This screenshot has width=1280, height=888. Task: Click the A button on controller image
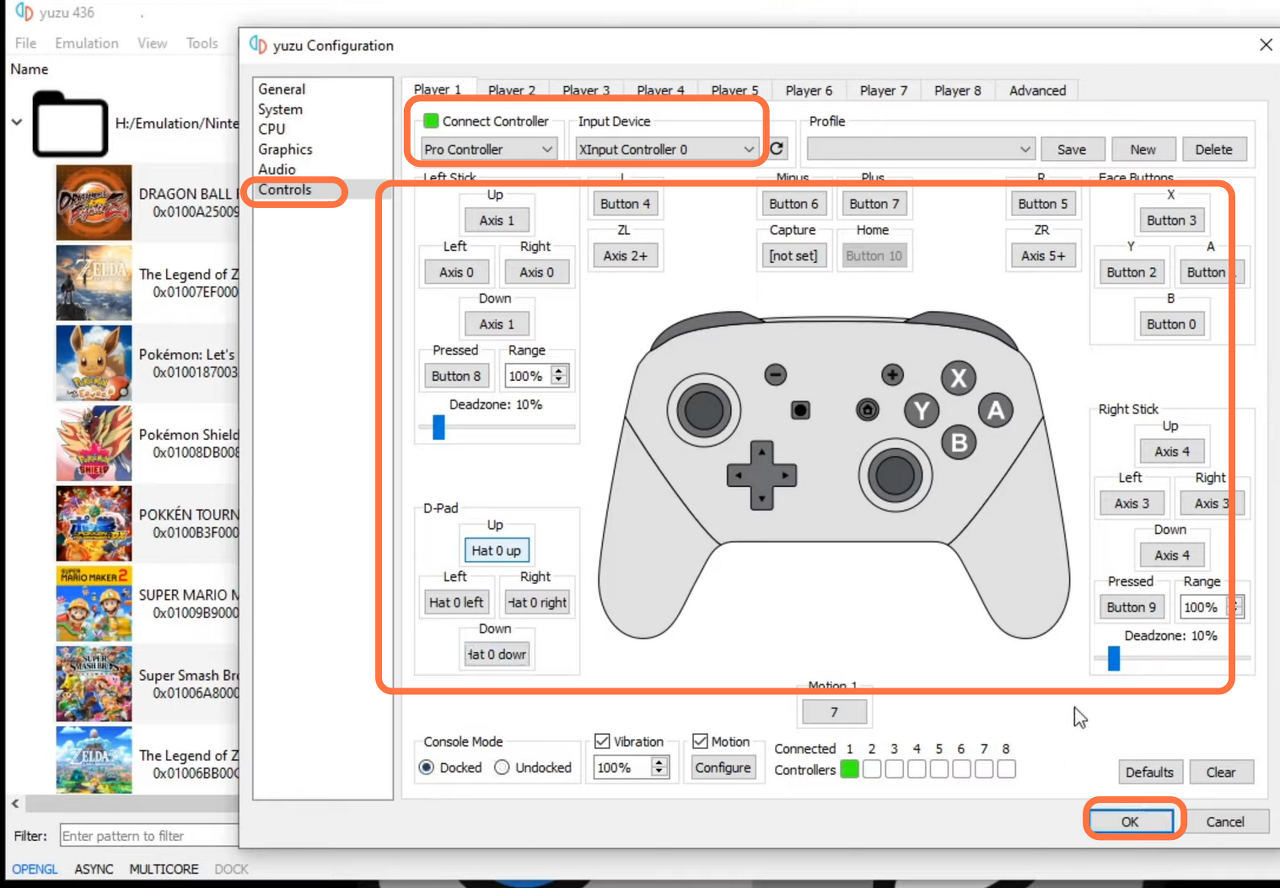[x=995, y=410]
